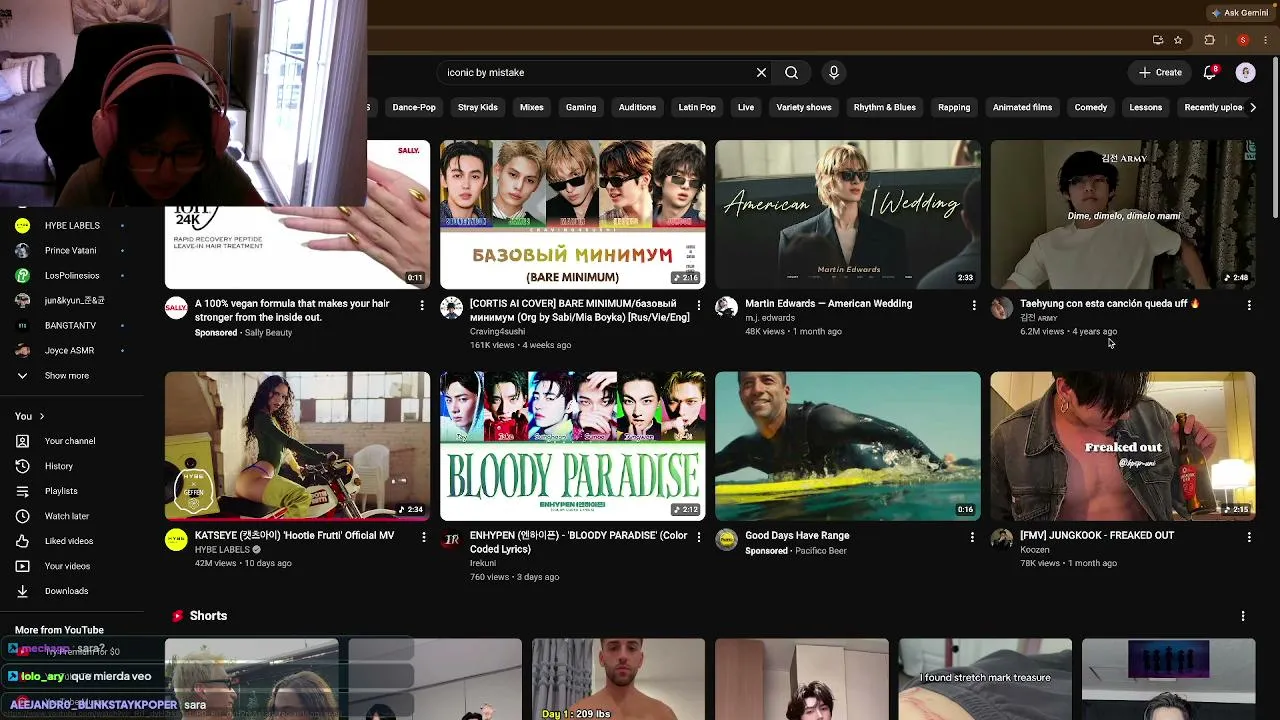Click the Martin Edwards — American Wedding title
1280x720 pixels.
(829, 303)
